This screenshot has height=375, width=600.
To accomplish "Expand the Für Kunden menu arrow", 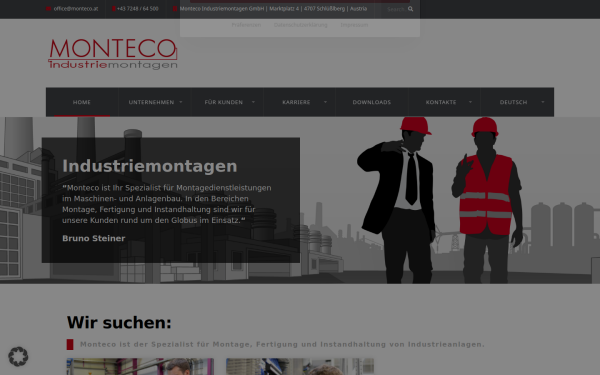I will coord(253,102).
